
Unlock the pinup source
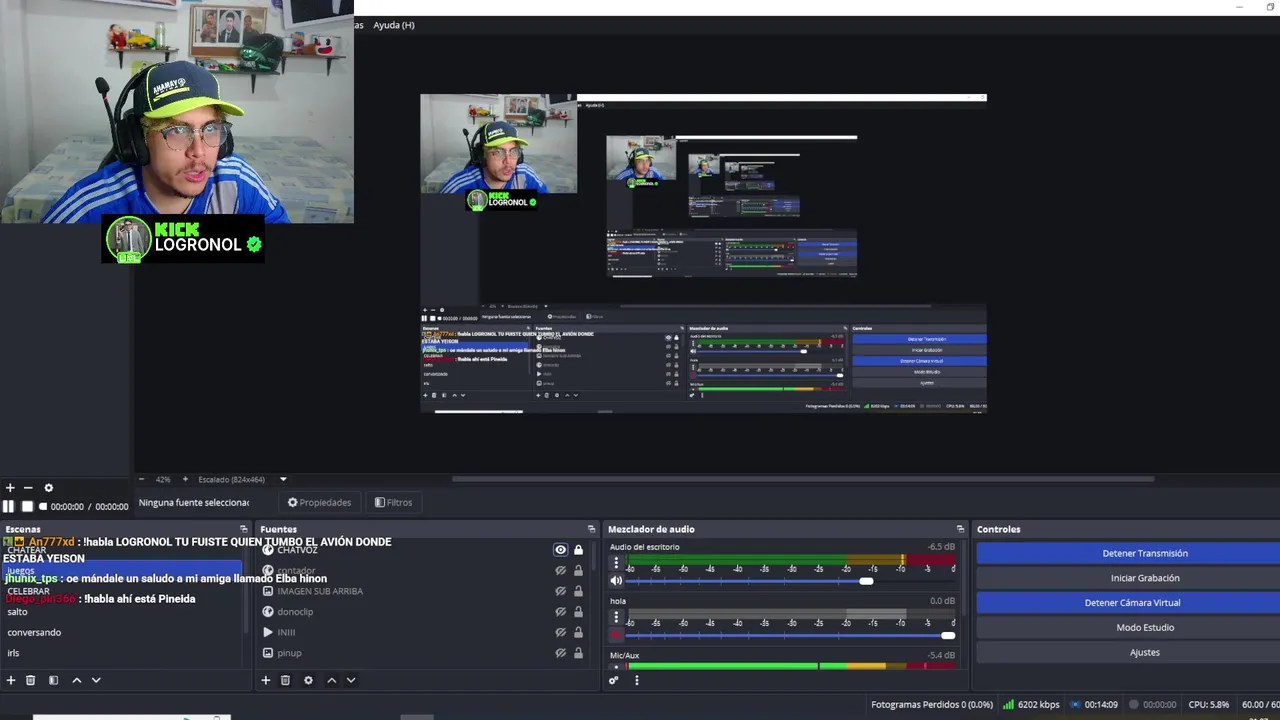pyautogui.click(x=578, y=653)
